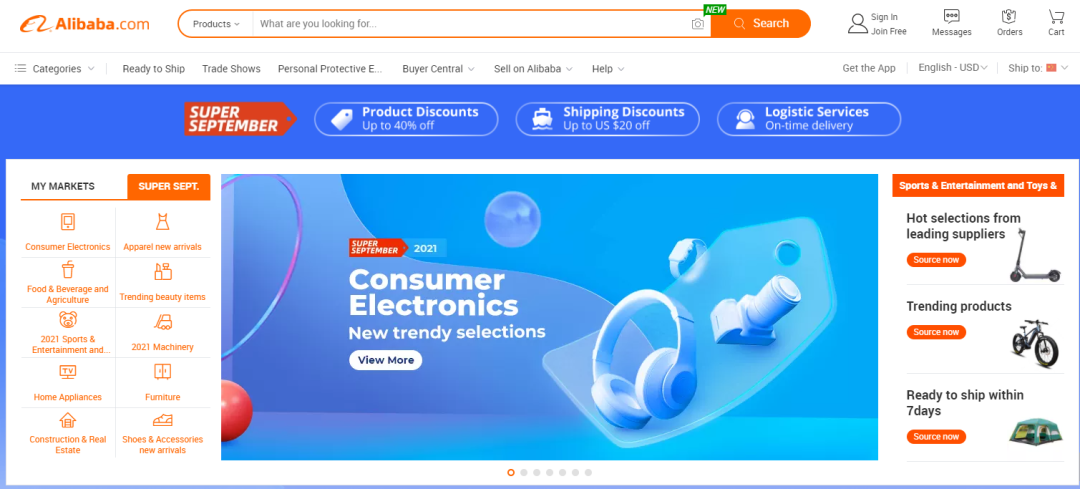Click View More on Consumer Electronics banner

[x=386, y=360]
